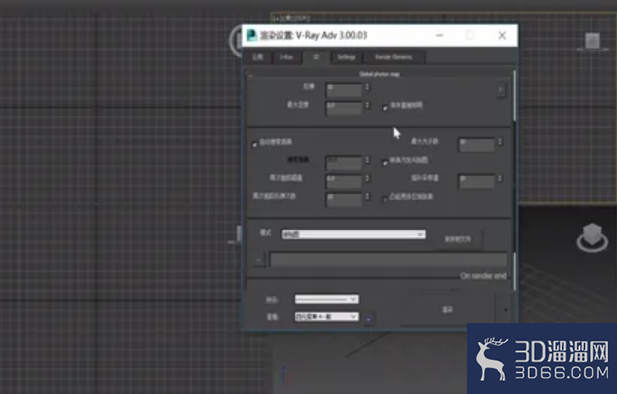Switch to the Settings tab

[346, 57]
